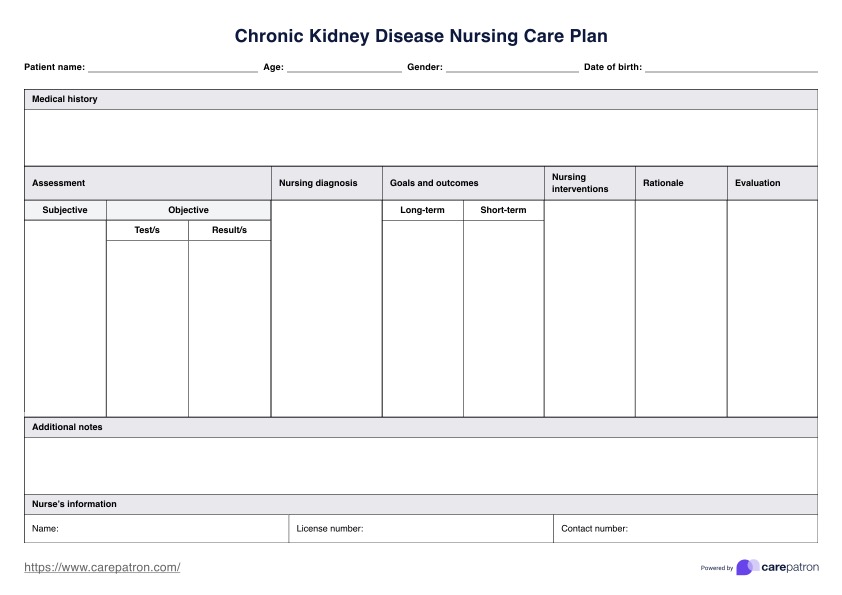Image resolution: width=842 pixels, height=595 pixels.
Task: Click the Rationale column empty cell
Action: tap(680, 308)
